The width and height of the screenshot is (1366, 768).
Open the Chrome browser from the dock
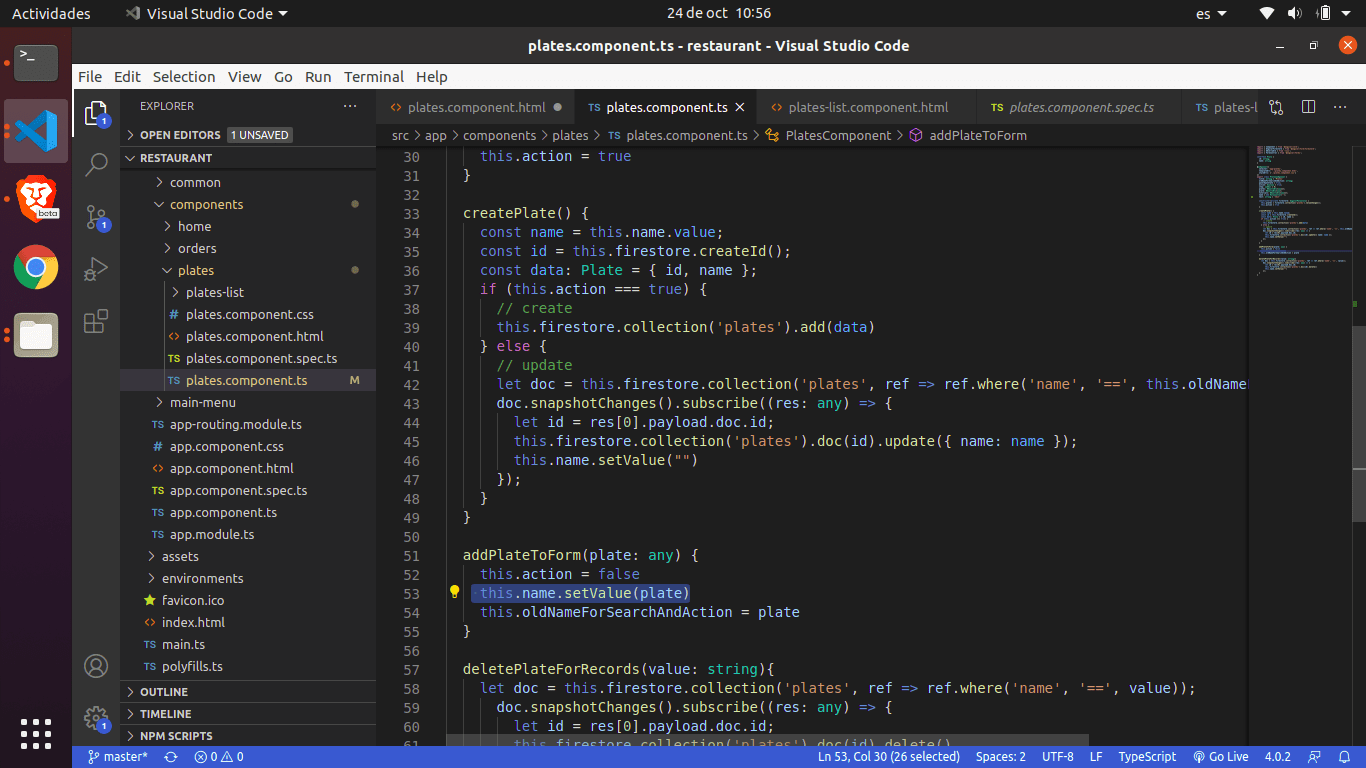coord(36,267)
